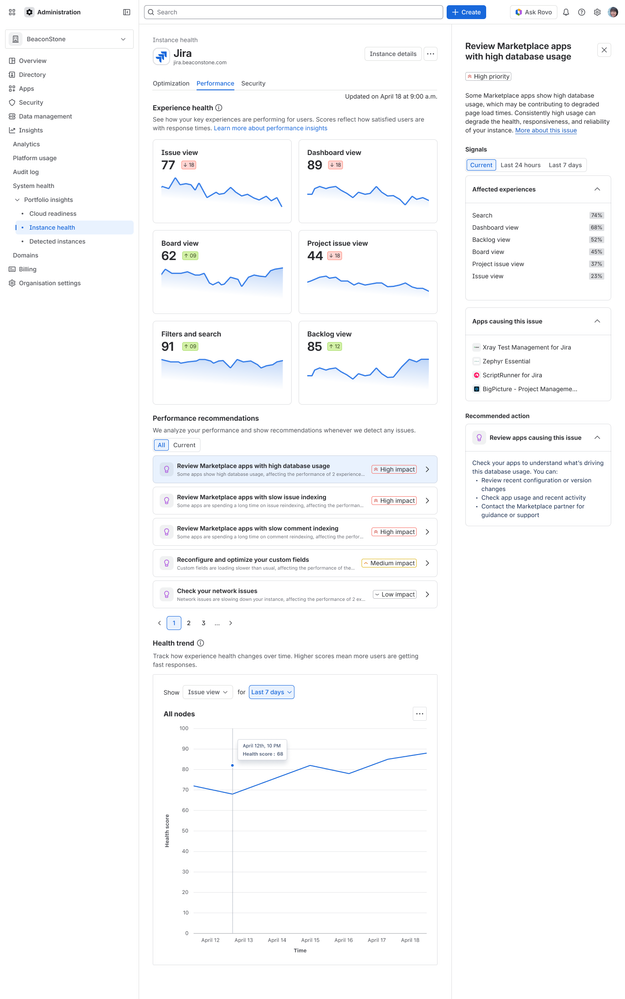Open the more actions menu beside Instance details
This screenshot has height=999, width=625.
pos(430,55)
